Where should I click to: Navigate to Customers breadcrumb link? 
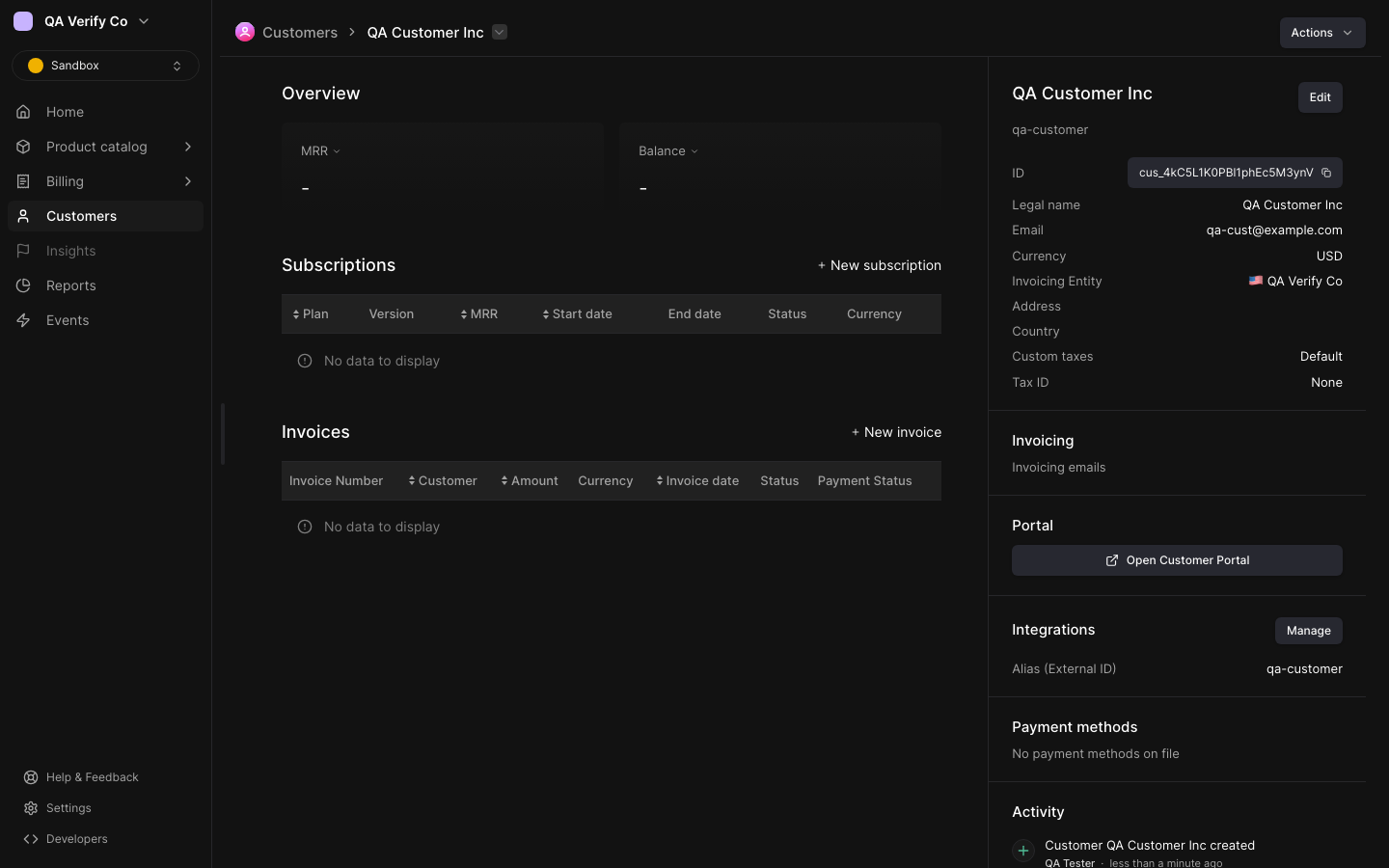click(300, 32)
